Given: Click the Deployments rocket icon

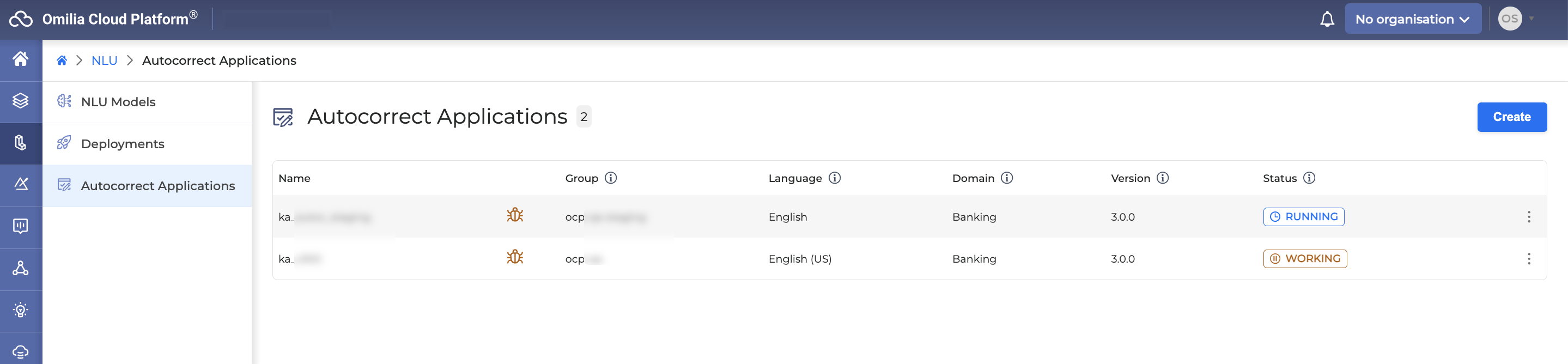Looking at the screenshot, I should [x=64, y=143].
